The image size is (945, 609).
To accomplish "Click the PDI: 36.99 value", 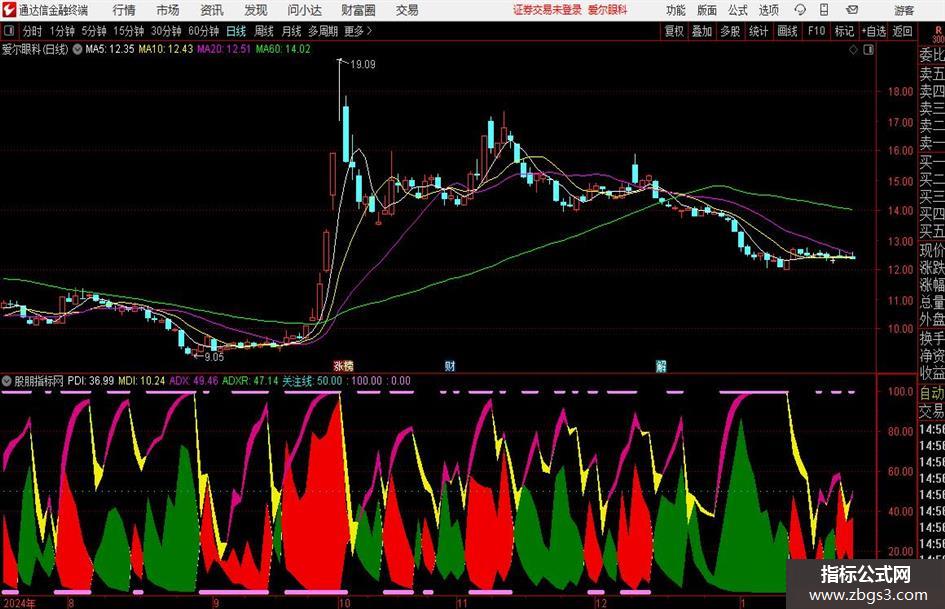I will tap(90, 381).
